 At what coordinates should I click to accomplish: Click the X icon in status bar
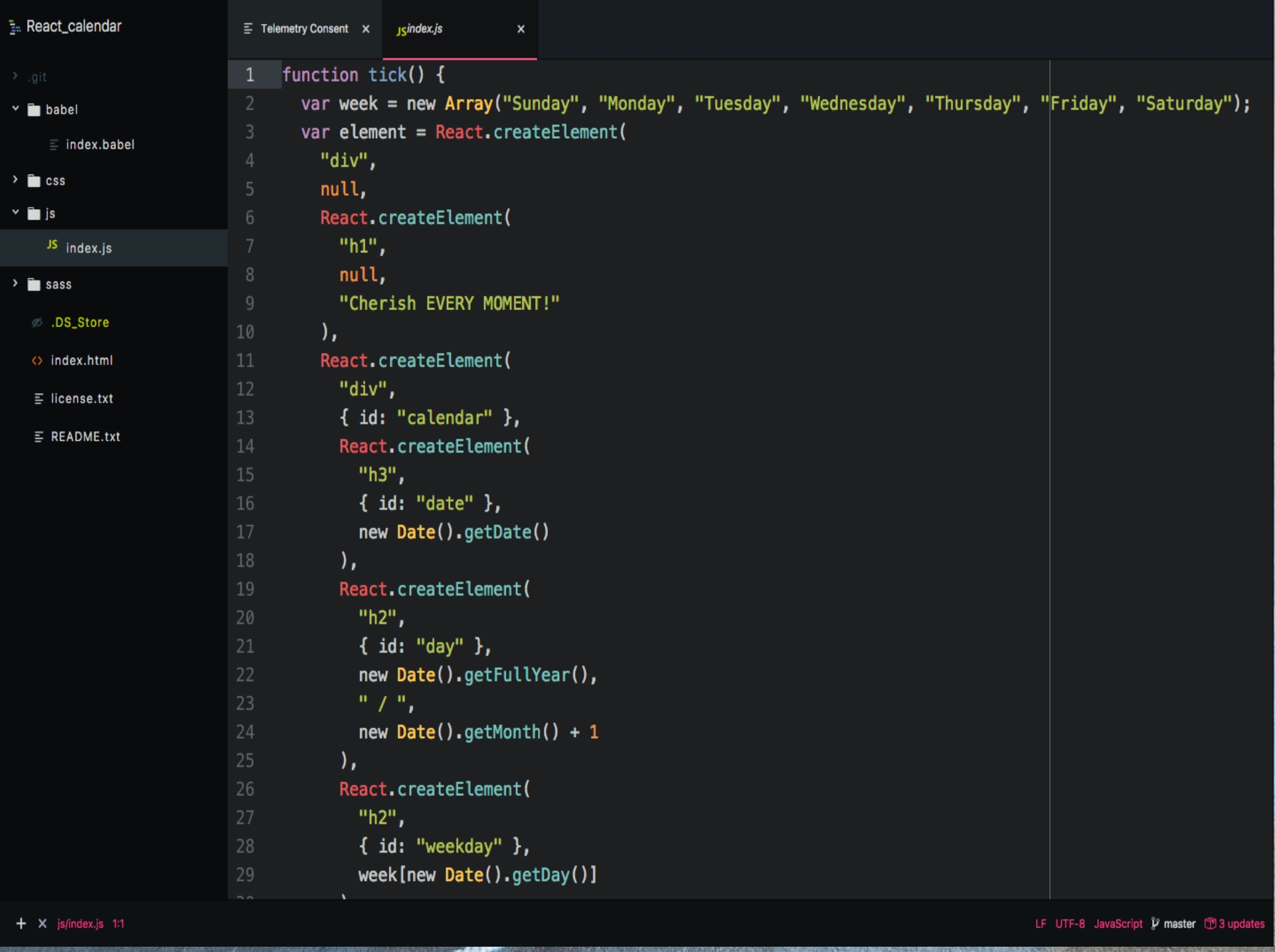(x=42, y=923)
